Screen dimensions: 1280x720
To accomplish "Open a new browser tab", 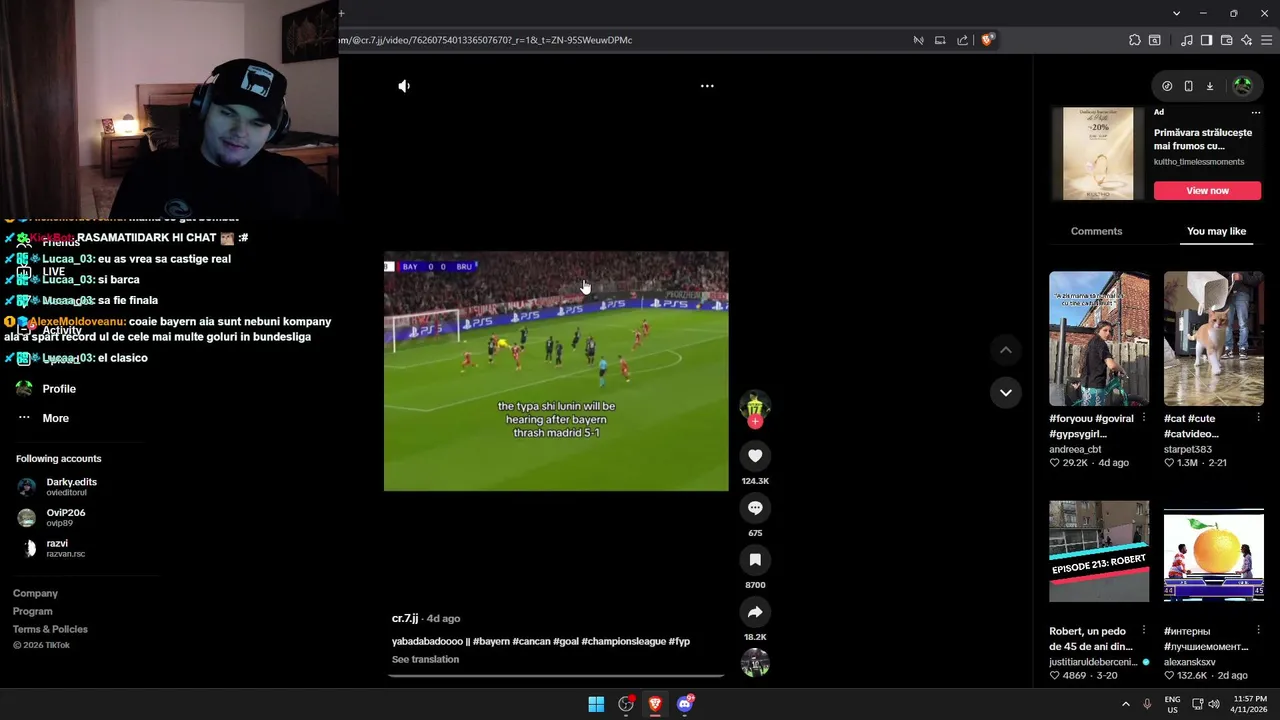I will (341, 13).
